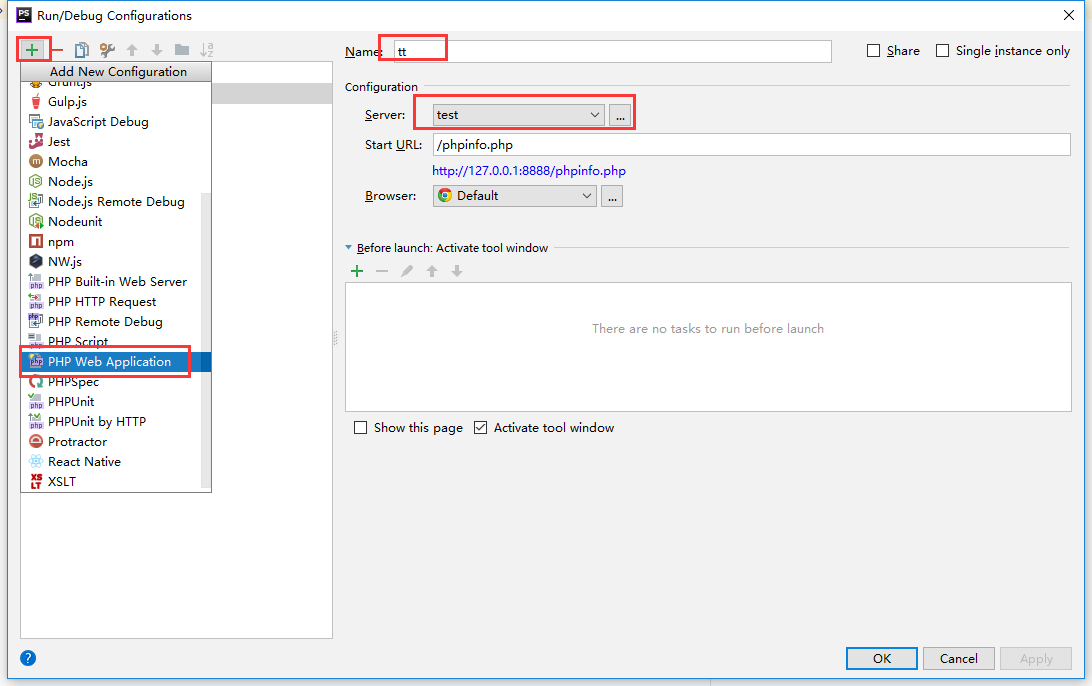Click the green Add New Configuration plus icon
The height and width of the screenshot is (686, 1092).
point(33,49)
